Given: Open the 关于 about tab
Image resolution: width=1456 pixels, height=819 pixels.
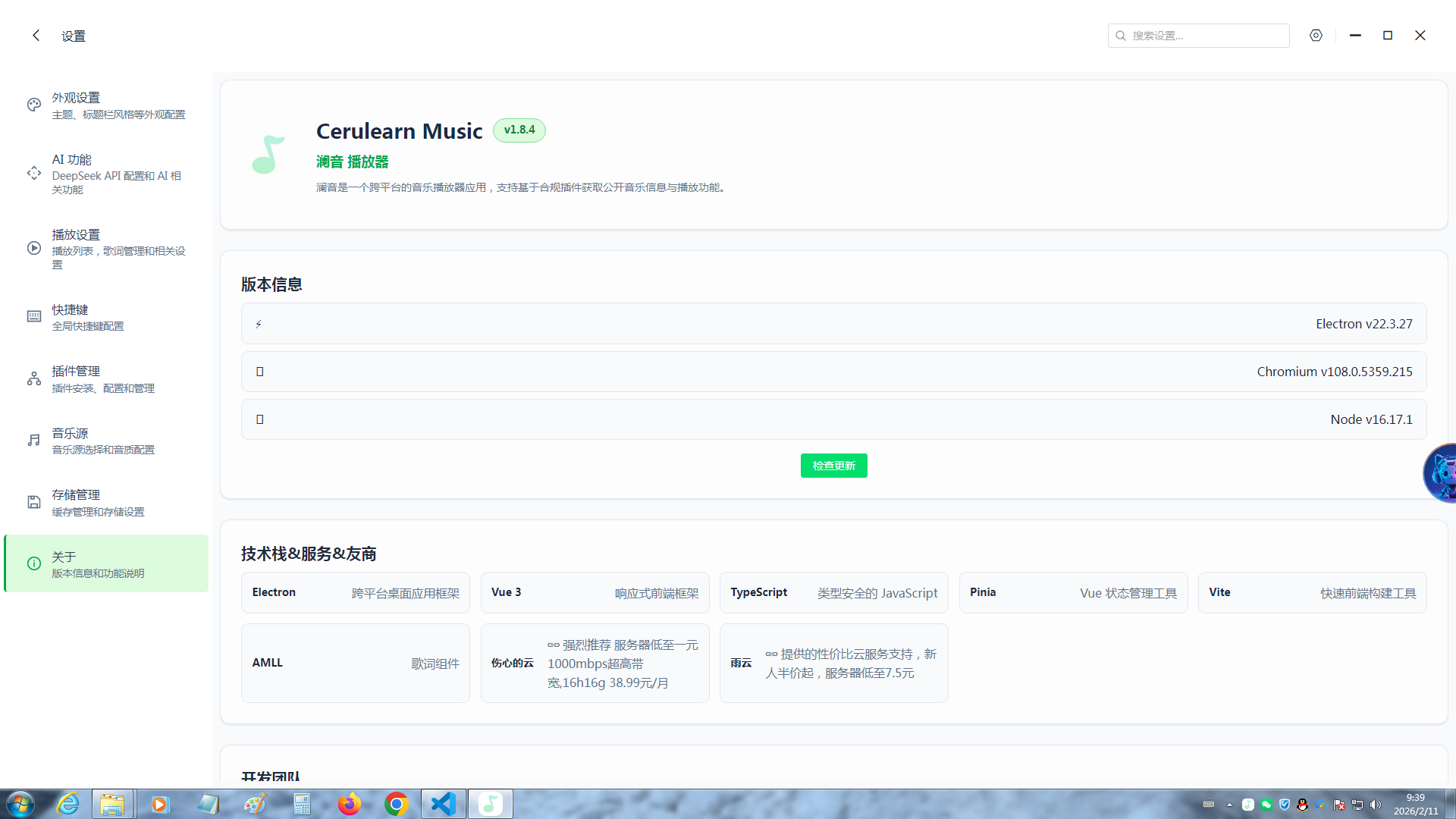Looking at the screenshot, I should tap(106, 563).
